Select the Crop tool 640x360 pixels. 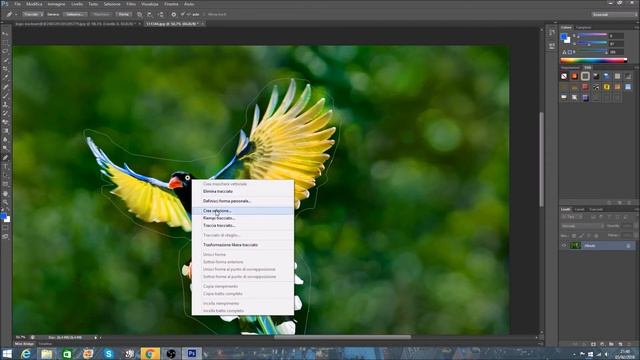pyautogui.click(x=5, y=69)
